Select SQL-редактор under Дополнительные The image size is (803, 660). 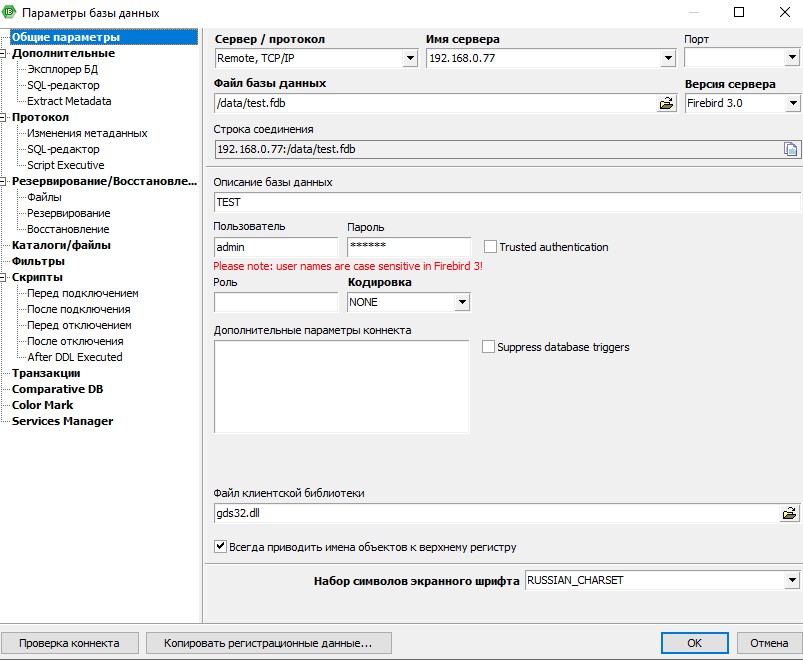point(63,85)
